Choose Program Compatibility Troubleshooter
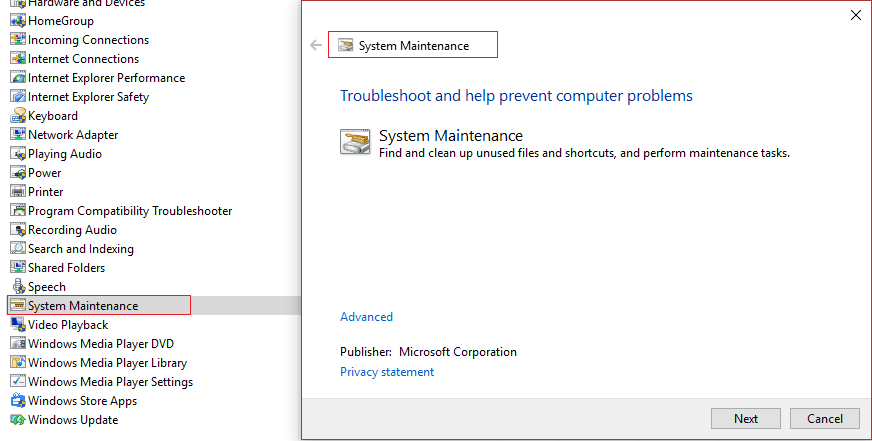Image resolution: width=872 pixels, height=441 pixels. pyautogui.click(x=130, y=211)
